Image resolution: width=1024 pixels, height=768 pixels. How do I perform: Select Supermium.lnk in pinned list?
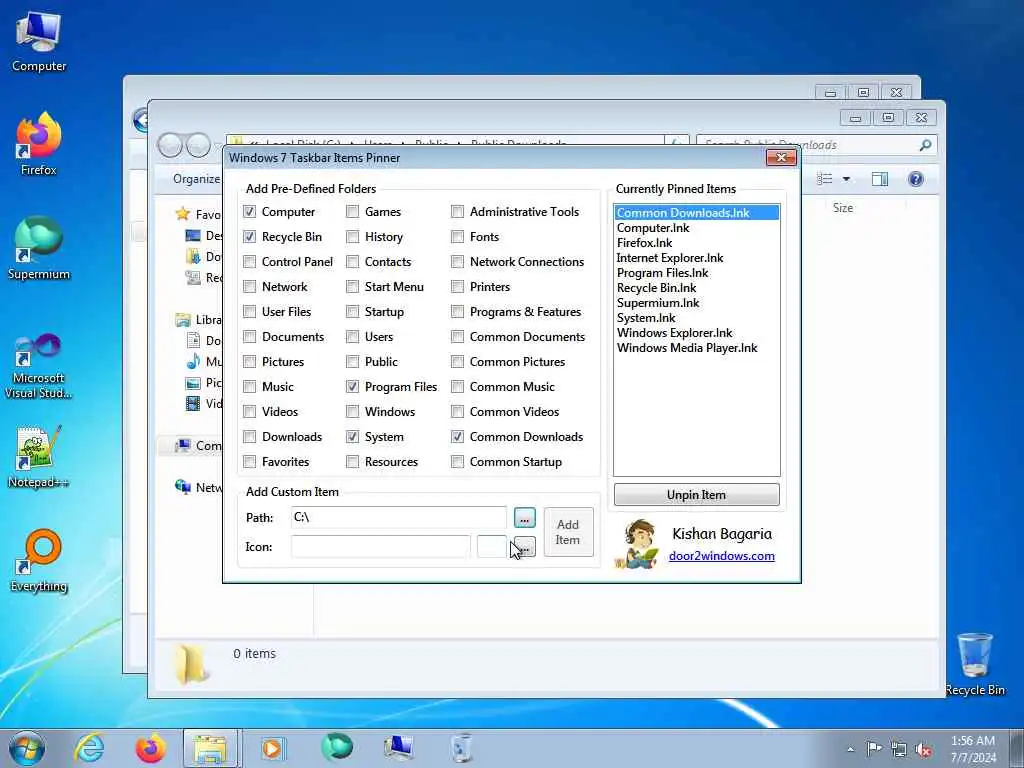pyautogui.click(x=696, y=303)
